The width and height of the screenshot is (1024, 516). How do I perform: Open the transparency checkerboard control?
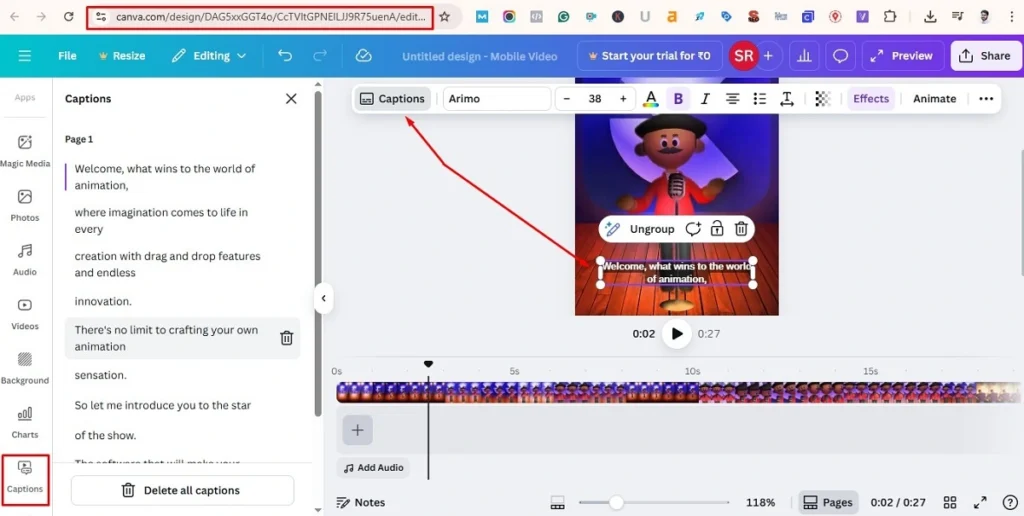point(823,99)
